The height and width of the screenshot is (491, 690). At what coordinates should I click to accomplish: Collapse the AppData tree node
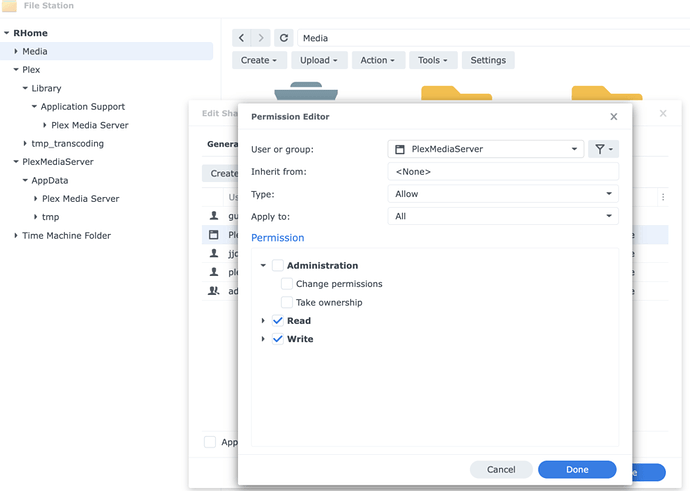[25, 180]
